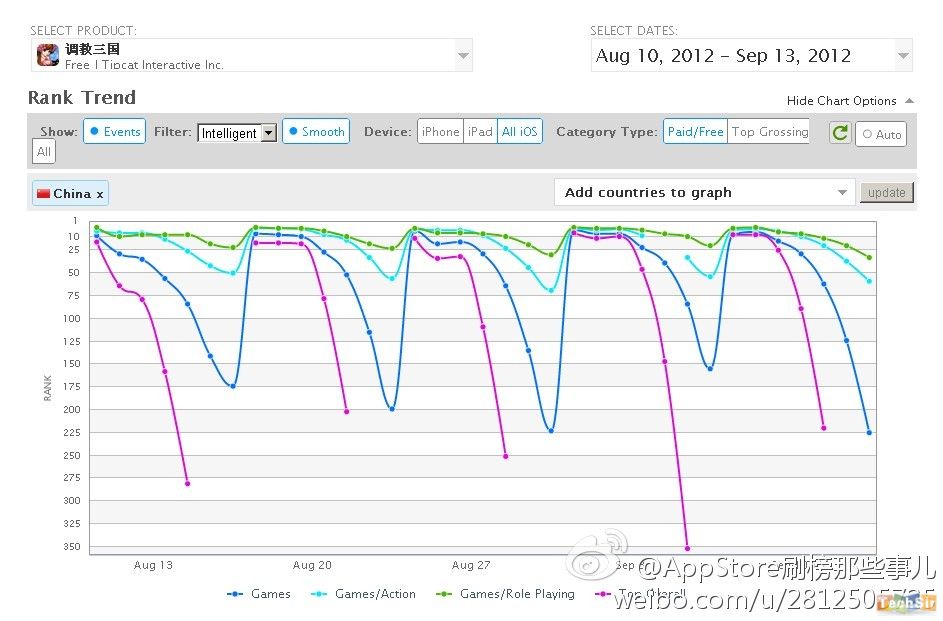Viewport: 943px width, 621px height.
Task: Collapse chart options with the triangle
Action: point(909,100)
